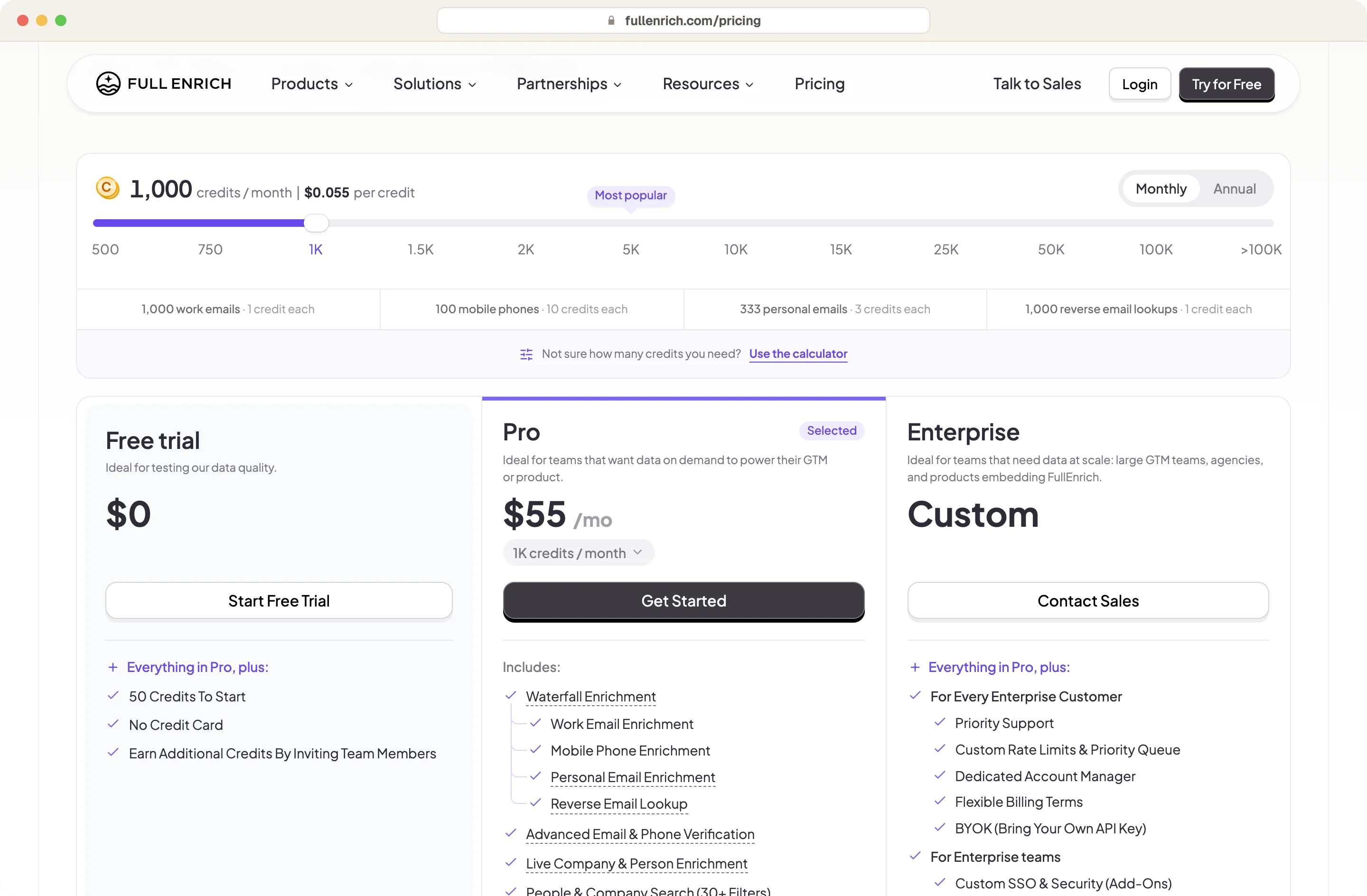Open the 1K credits / month dropdown
Screen dimensions: 1367x896
point(579,553)
